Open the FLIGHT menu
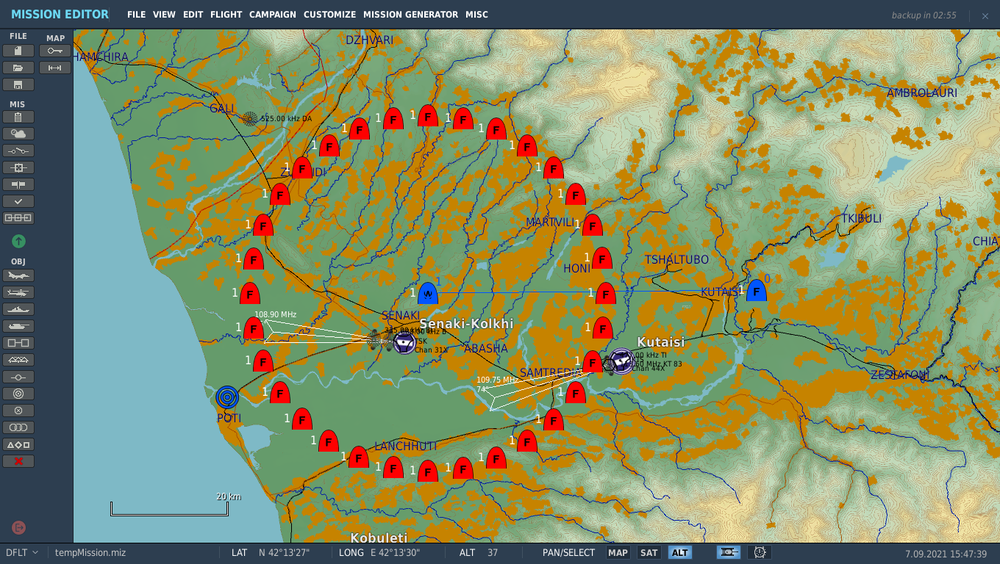The image size is (1000, 564). click(226, 14)
